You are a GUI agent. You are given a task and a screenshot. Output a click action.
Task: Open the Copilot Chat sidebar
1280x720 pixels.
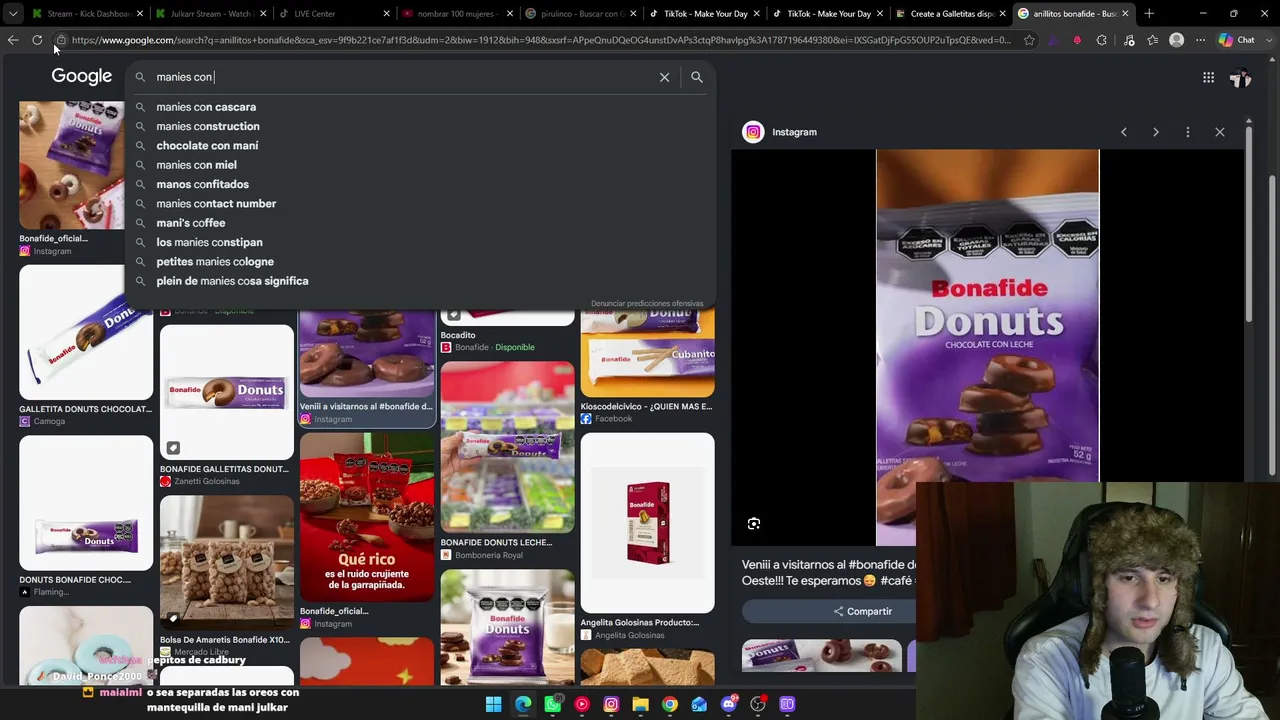coord(1238,40)
